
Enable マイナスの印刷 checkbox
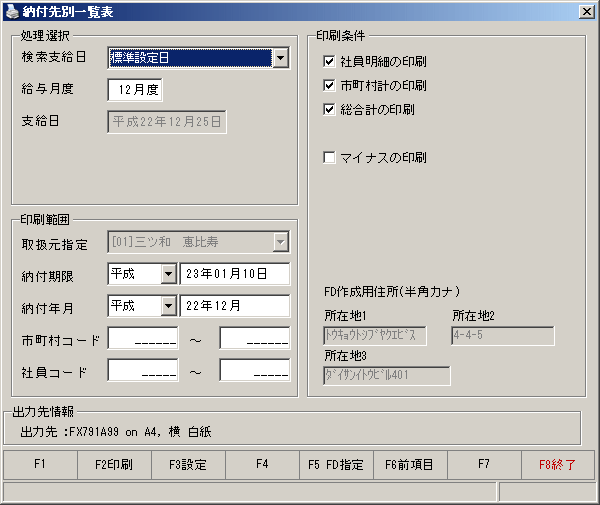tap(329, 157)
